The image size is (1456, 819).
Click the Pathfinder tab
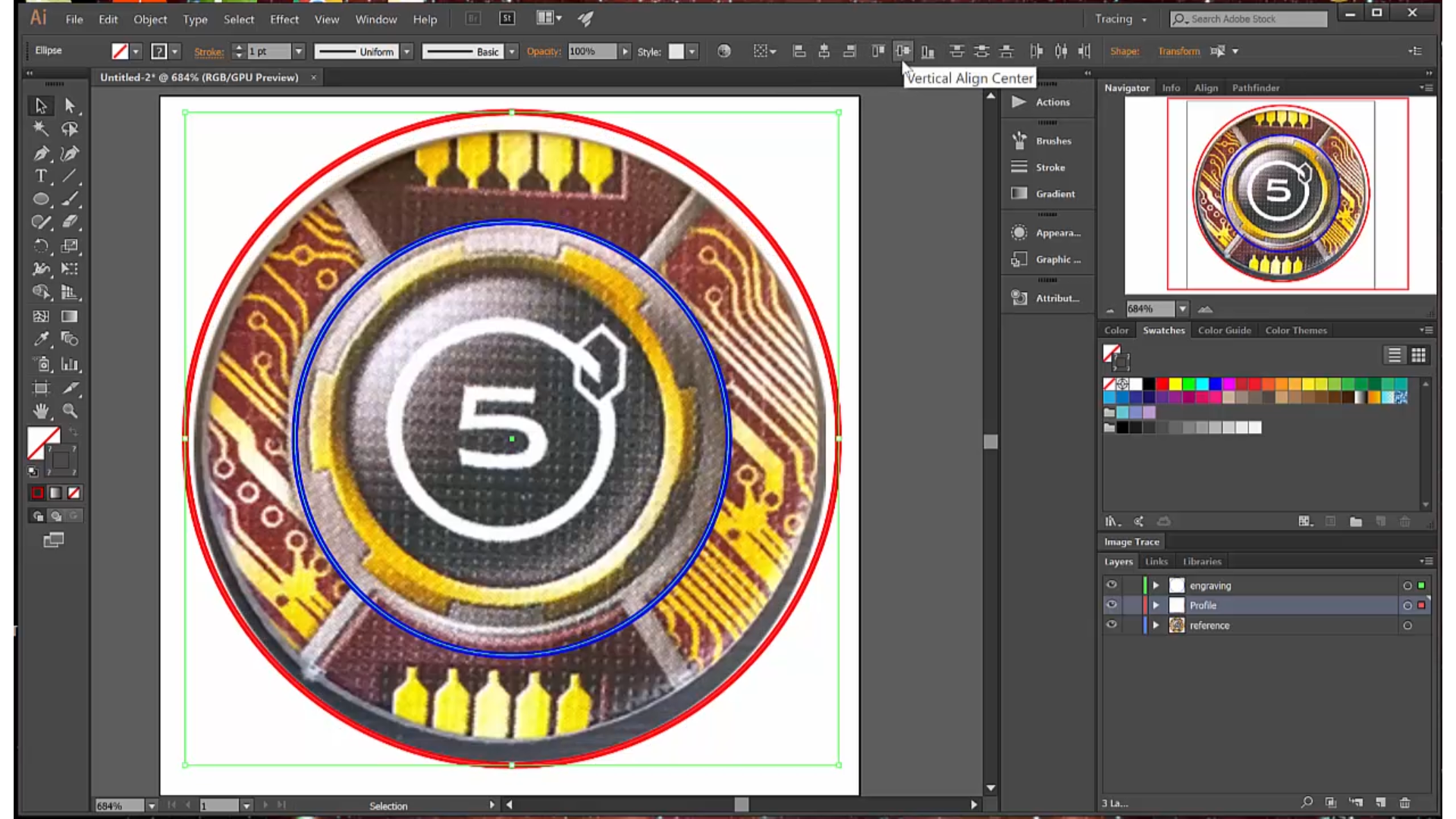pyautogui.click(x=1256, y=88)
